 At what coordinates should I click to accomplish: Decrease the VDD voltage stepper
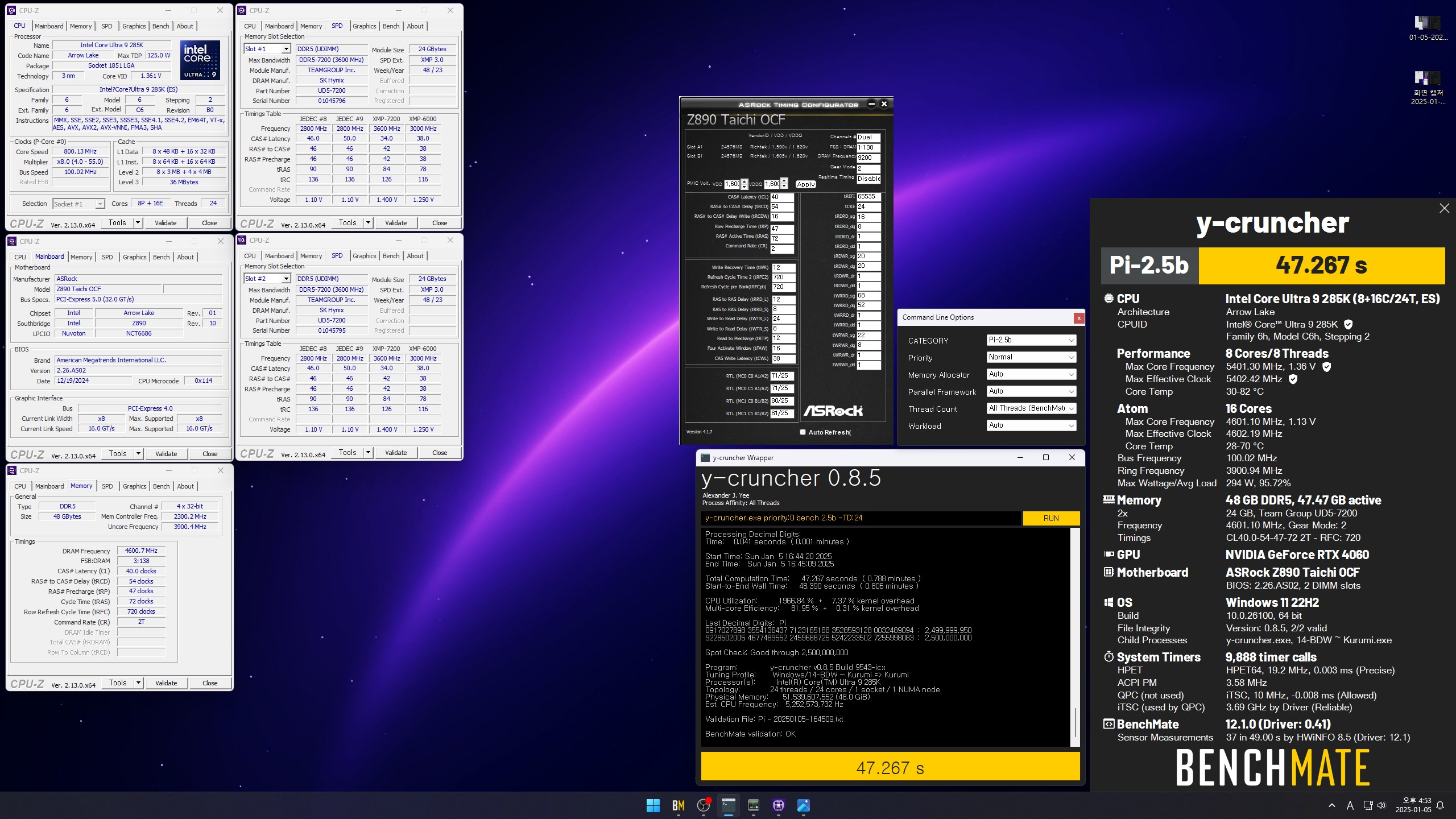(x=744, y=187)
